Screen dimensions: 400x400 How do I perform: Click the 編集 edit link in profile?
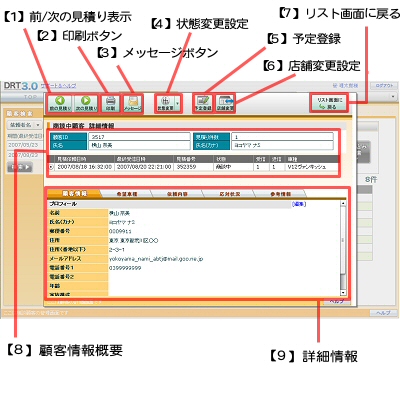pyautogui.click(x=299, y=204)
